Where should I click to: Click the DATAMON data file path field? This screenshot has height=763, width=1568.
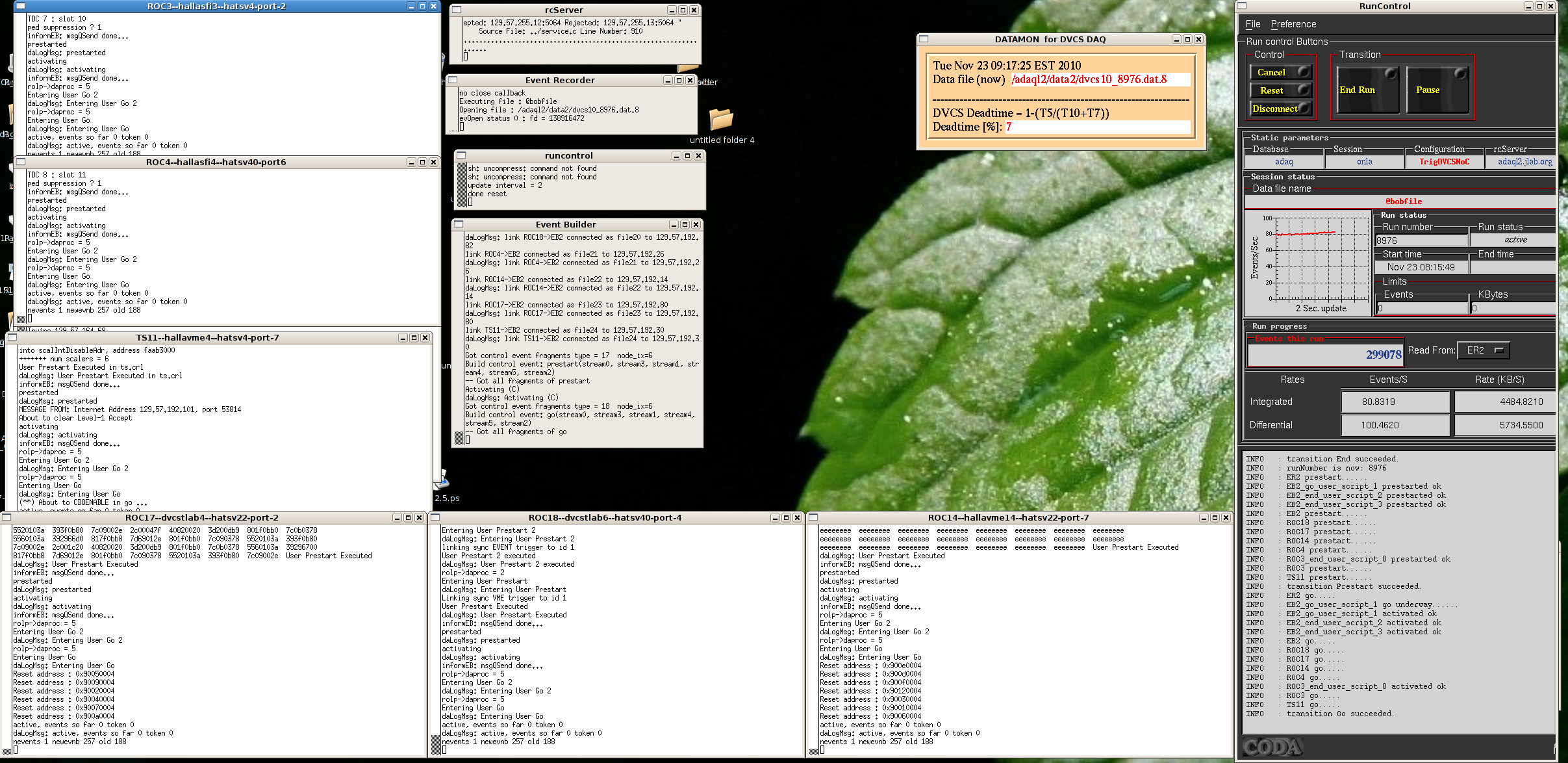1100,79
